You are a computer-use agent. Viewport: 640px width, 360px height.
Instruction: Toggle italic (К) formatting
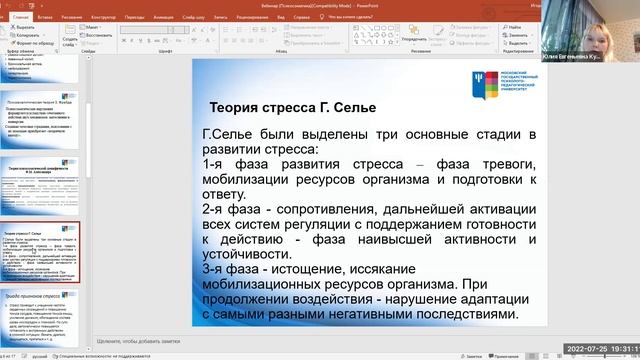click(x=132, y=41)
